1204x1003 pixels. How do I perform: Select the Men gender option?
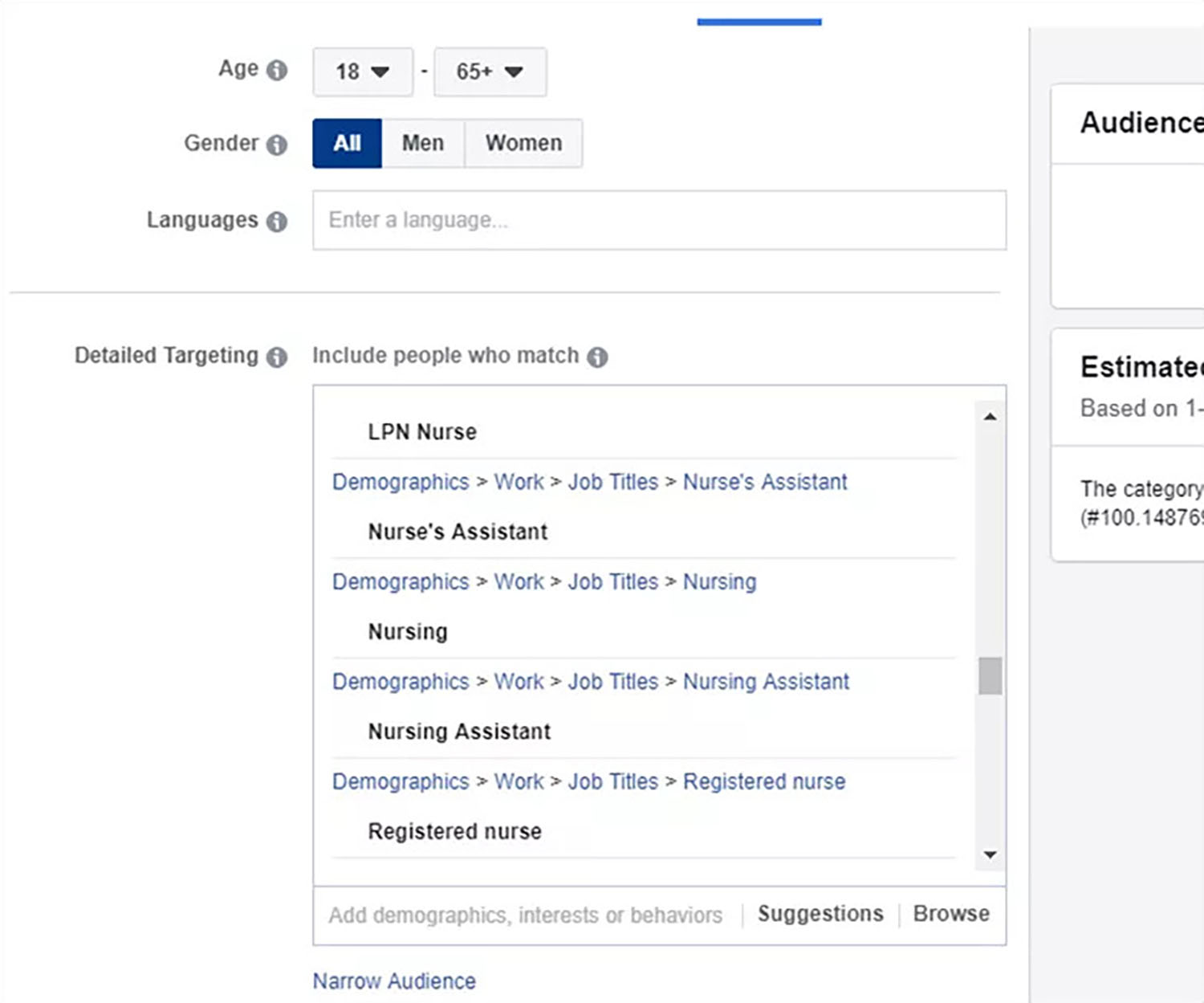(x=423, y=143)
